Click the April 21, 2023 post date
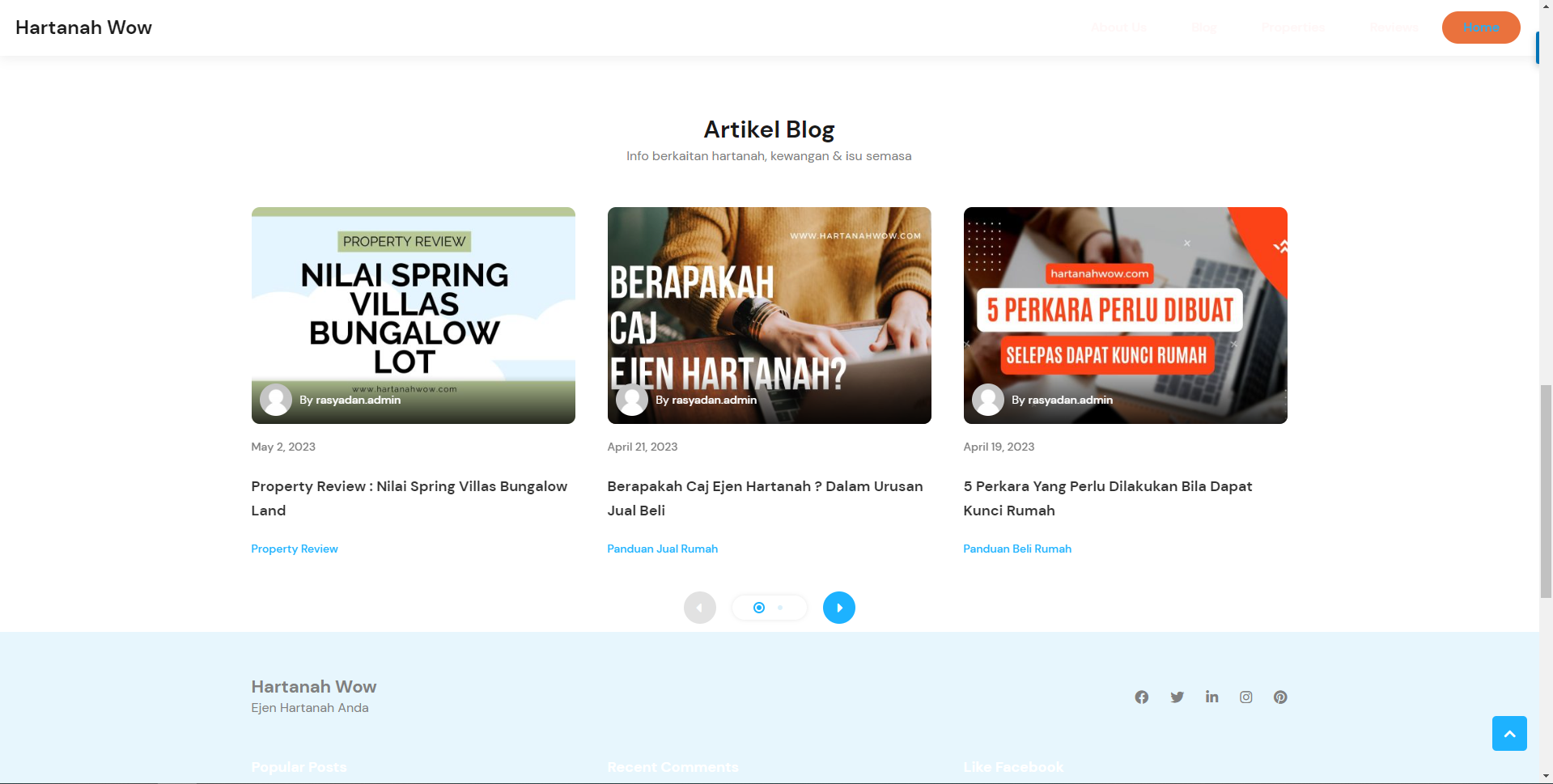Viewport: 1553px width, 784px height. 643,447
